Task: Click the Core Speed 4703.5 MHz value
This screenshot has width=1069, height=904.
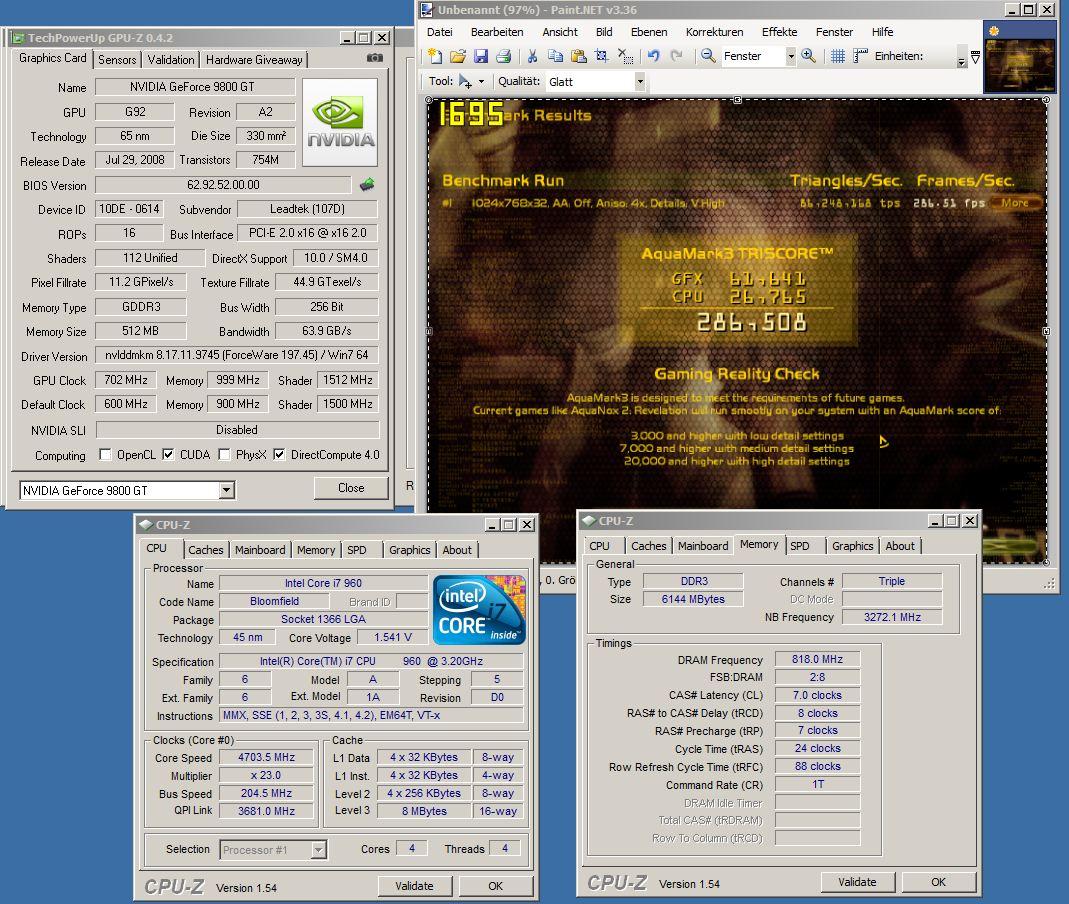Action: coord(267,757)
